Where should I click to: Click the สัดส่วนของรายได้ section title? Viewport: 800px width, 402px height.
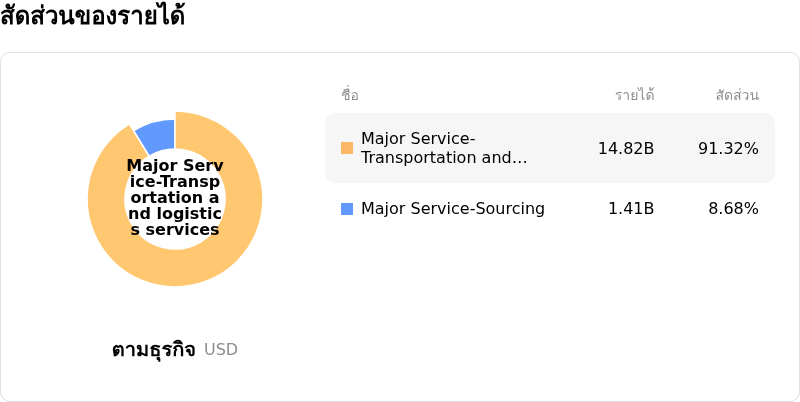[92, 16]
